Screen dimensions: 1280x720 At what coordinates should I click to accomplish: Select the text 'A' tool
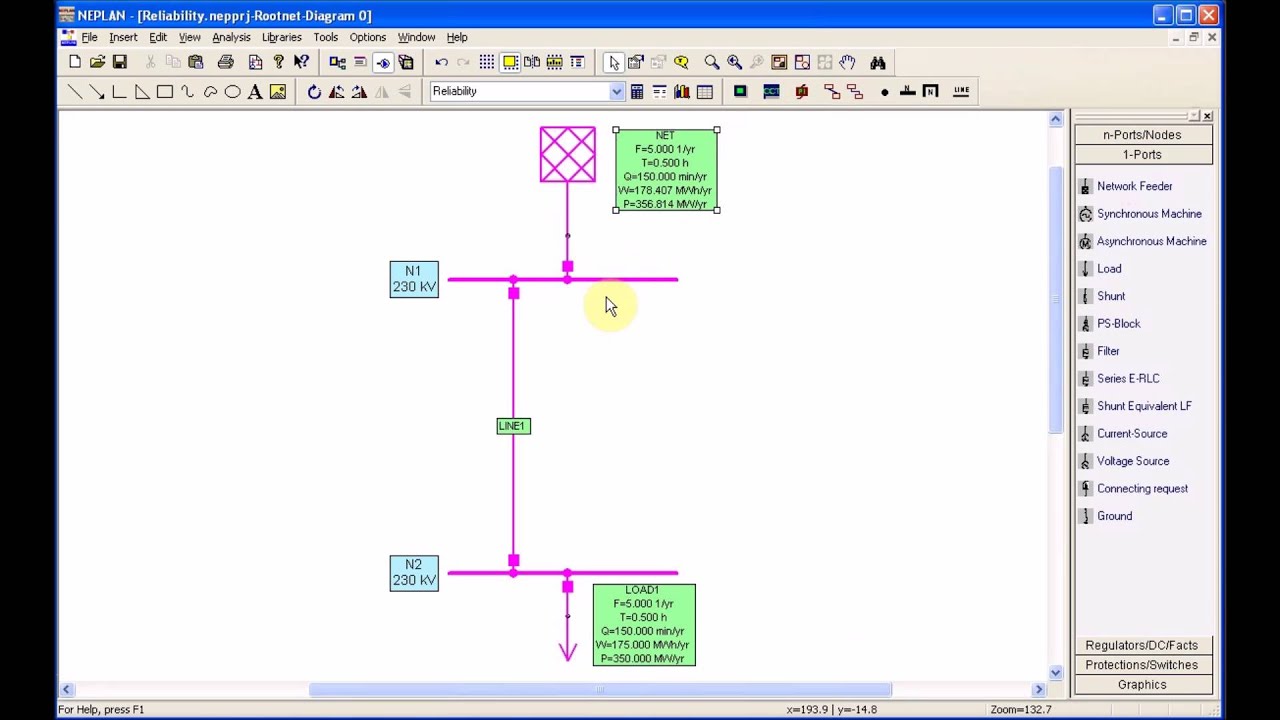pos(255,91)
